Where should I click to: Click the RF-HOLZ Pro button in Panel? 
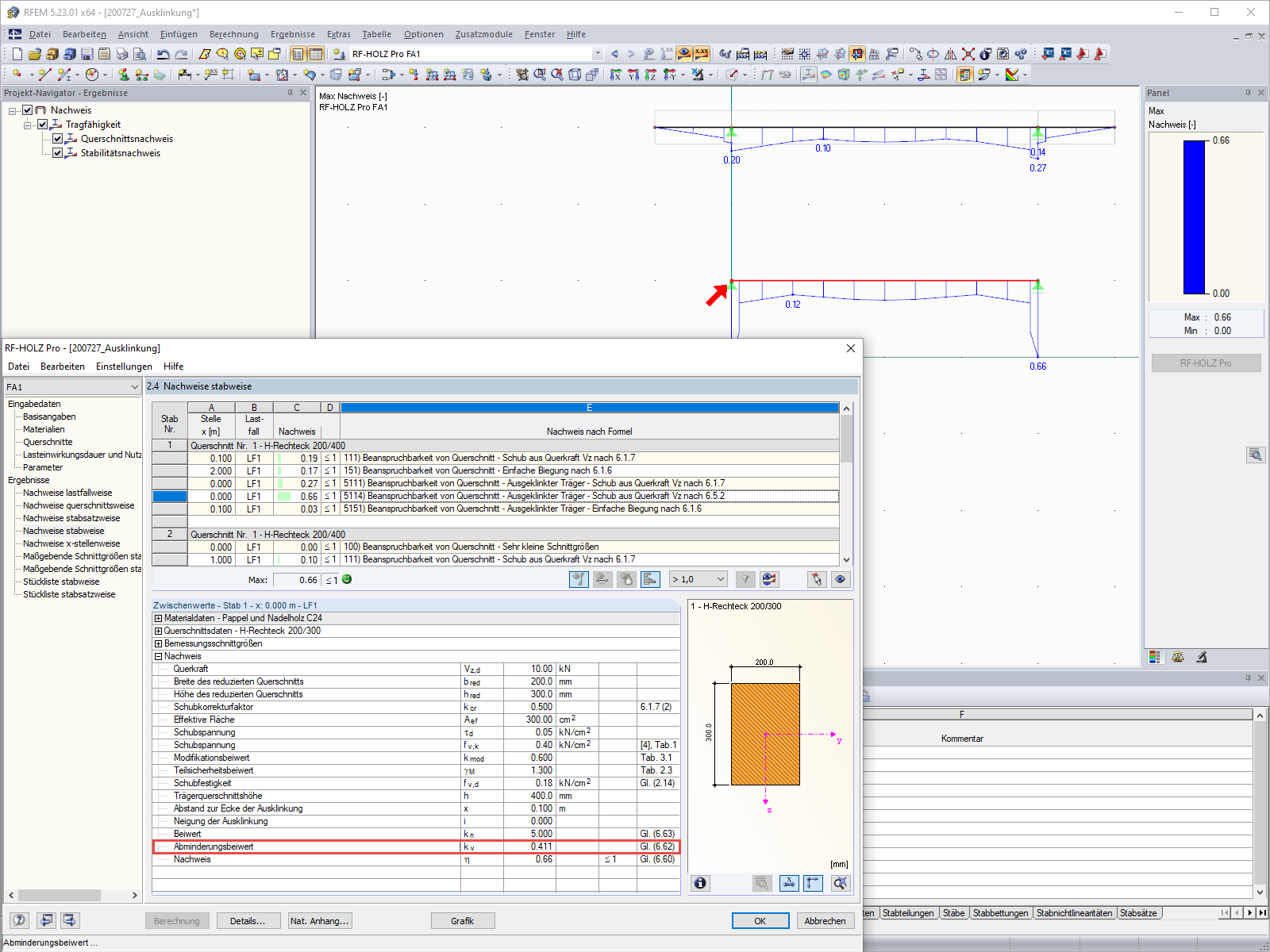(1206, 363)
